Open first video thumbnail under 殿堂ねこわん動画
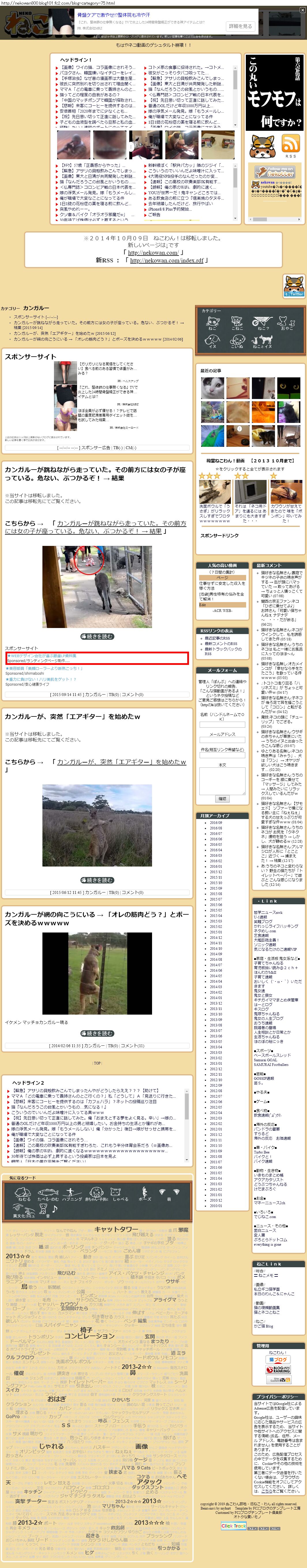This screenshot has width=307, height=1568. (215, 492)
